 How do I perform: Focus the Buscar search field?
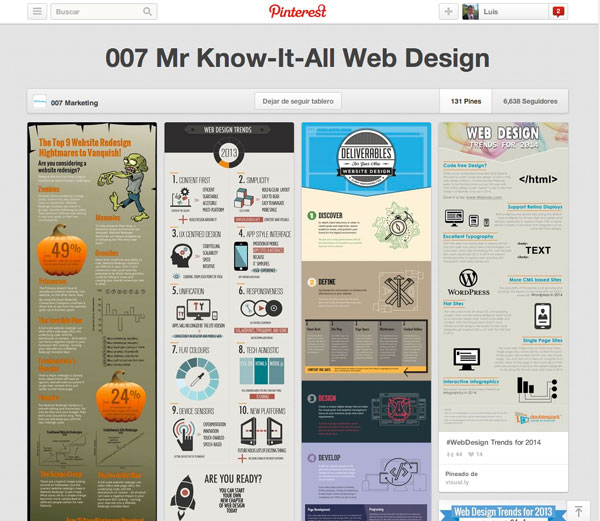tap(104, 11)
